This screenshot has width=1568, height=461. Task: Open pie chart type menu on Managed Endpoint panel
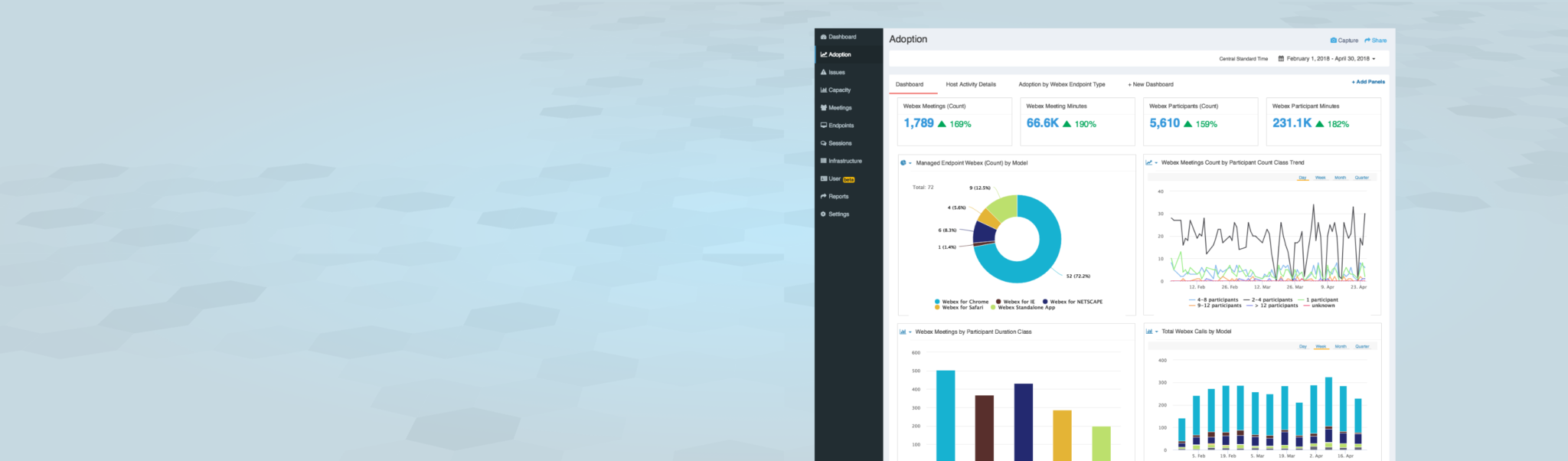(x=906, y=163)
